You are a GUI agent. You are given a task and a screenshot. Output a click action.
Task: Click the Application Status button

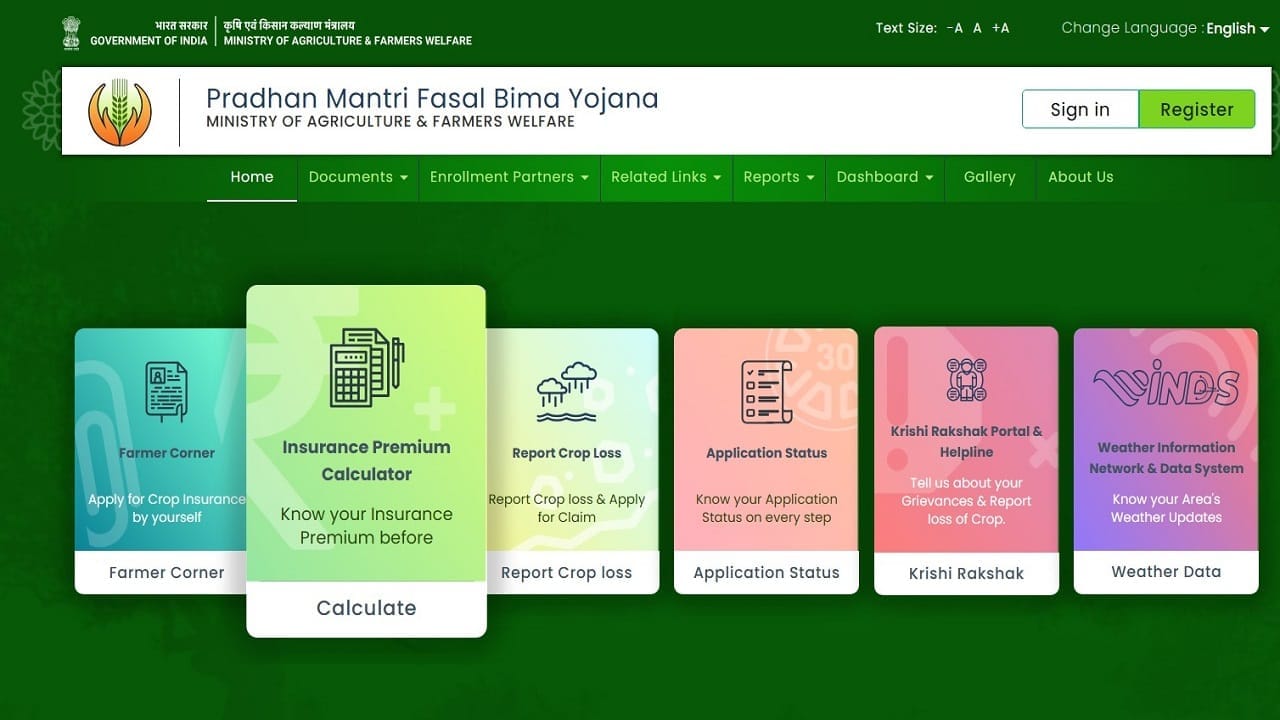point(766,573)
